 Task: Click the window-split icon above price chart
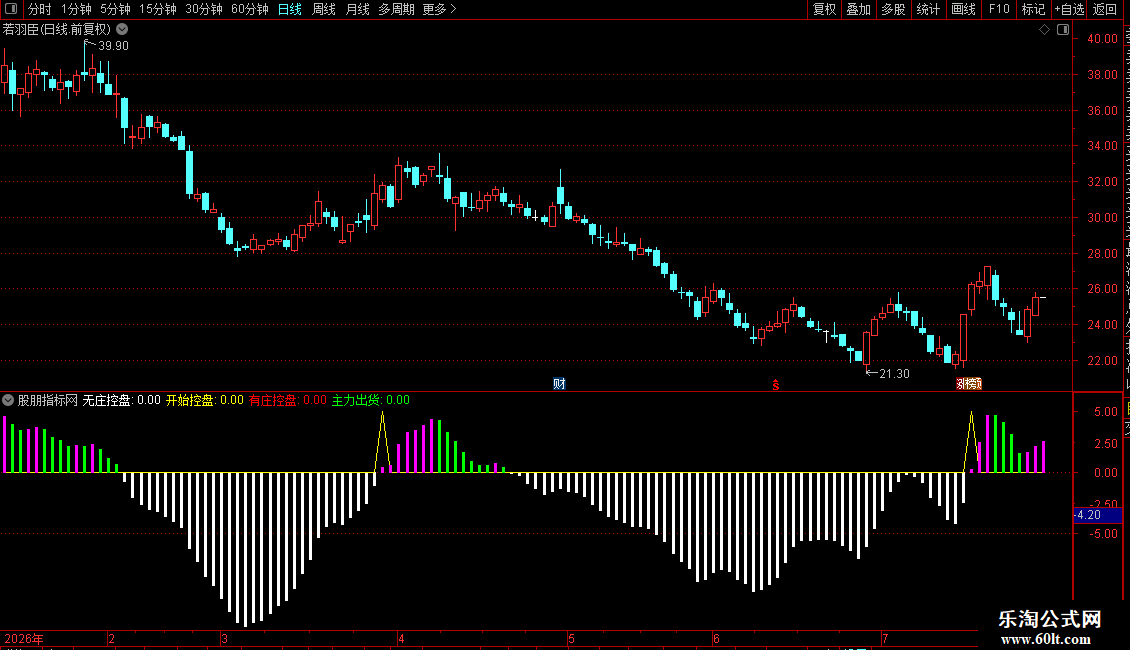point(1063,30)
